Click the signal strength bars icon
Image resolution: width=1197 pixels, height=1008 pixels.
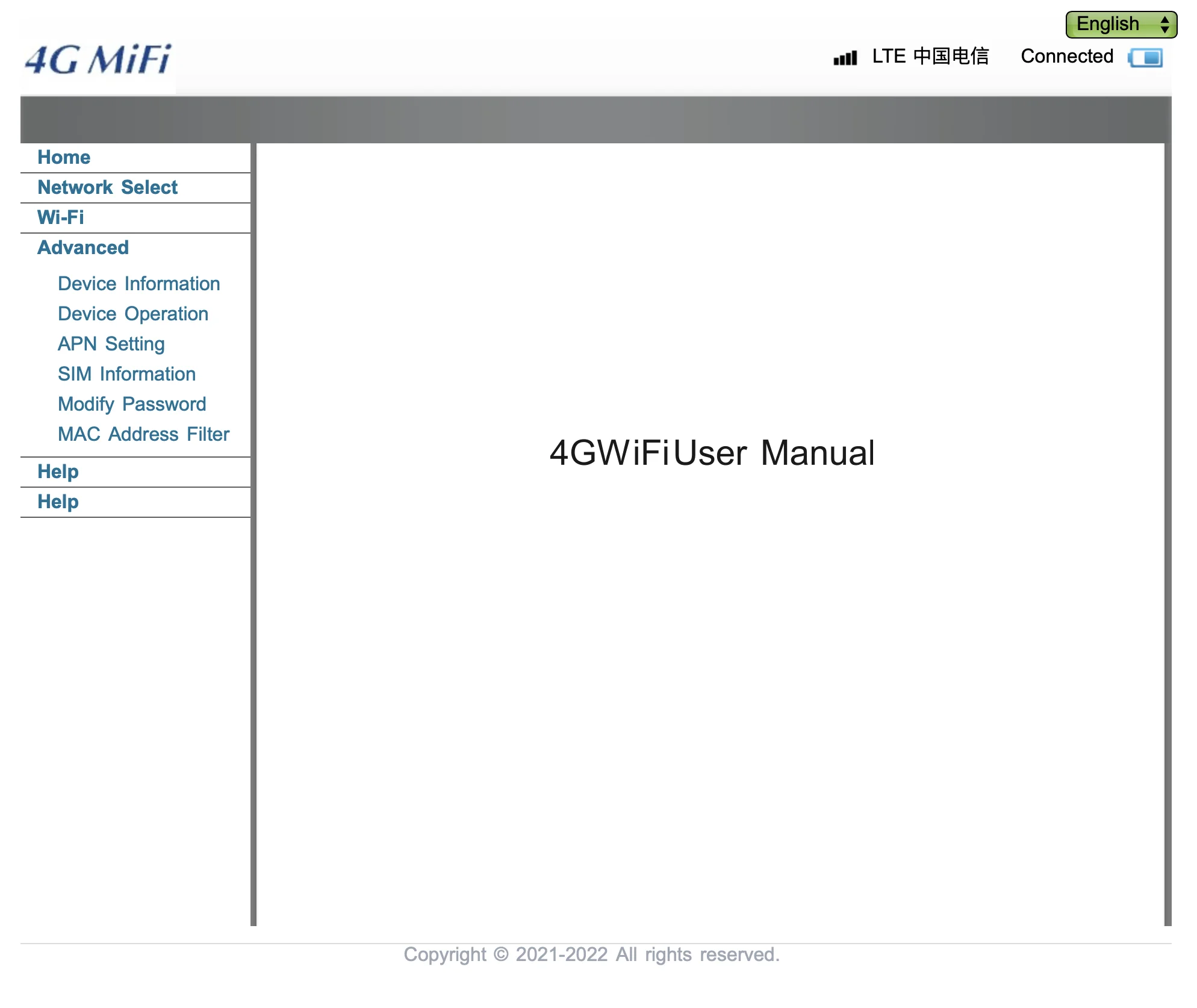coord(845,58)
